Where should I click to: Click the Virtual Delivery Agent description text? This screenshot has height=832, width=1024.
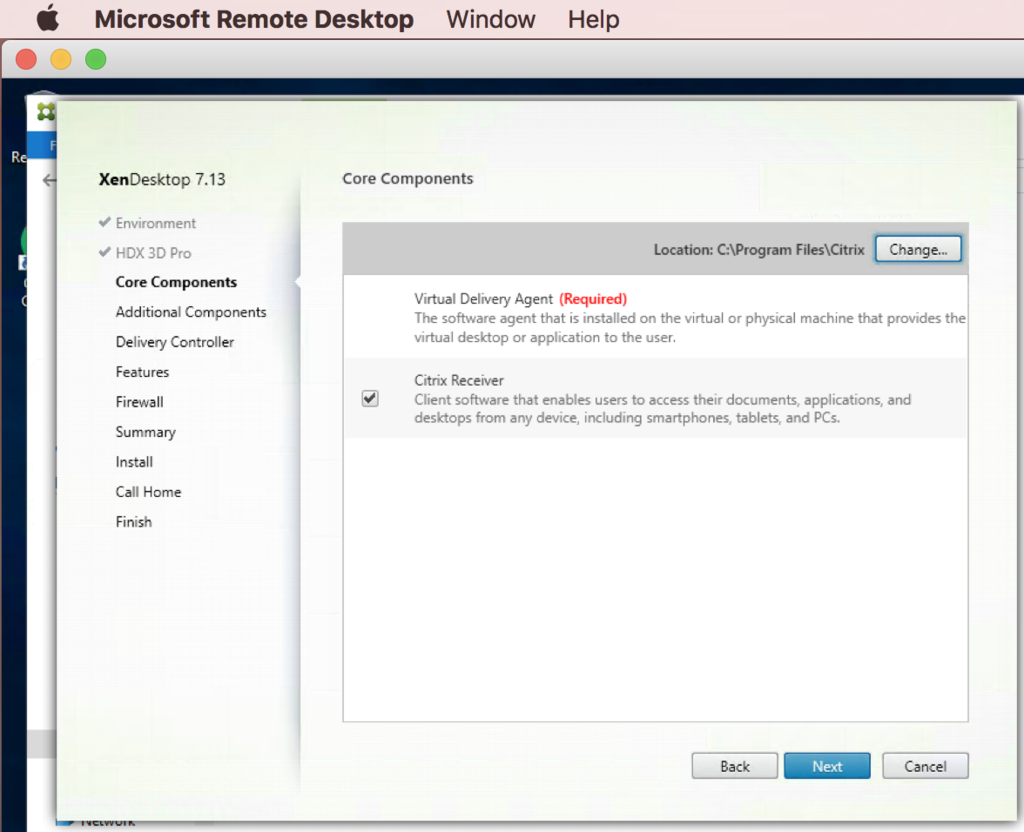pos(690,328)
